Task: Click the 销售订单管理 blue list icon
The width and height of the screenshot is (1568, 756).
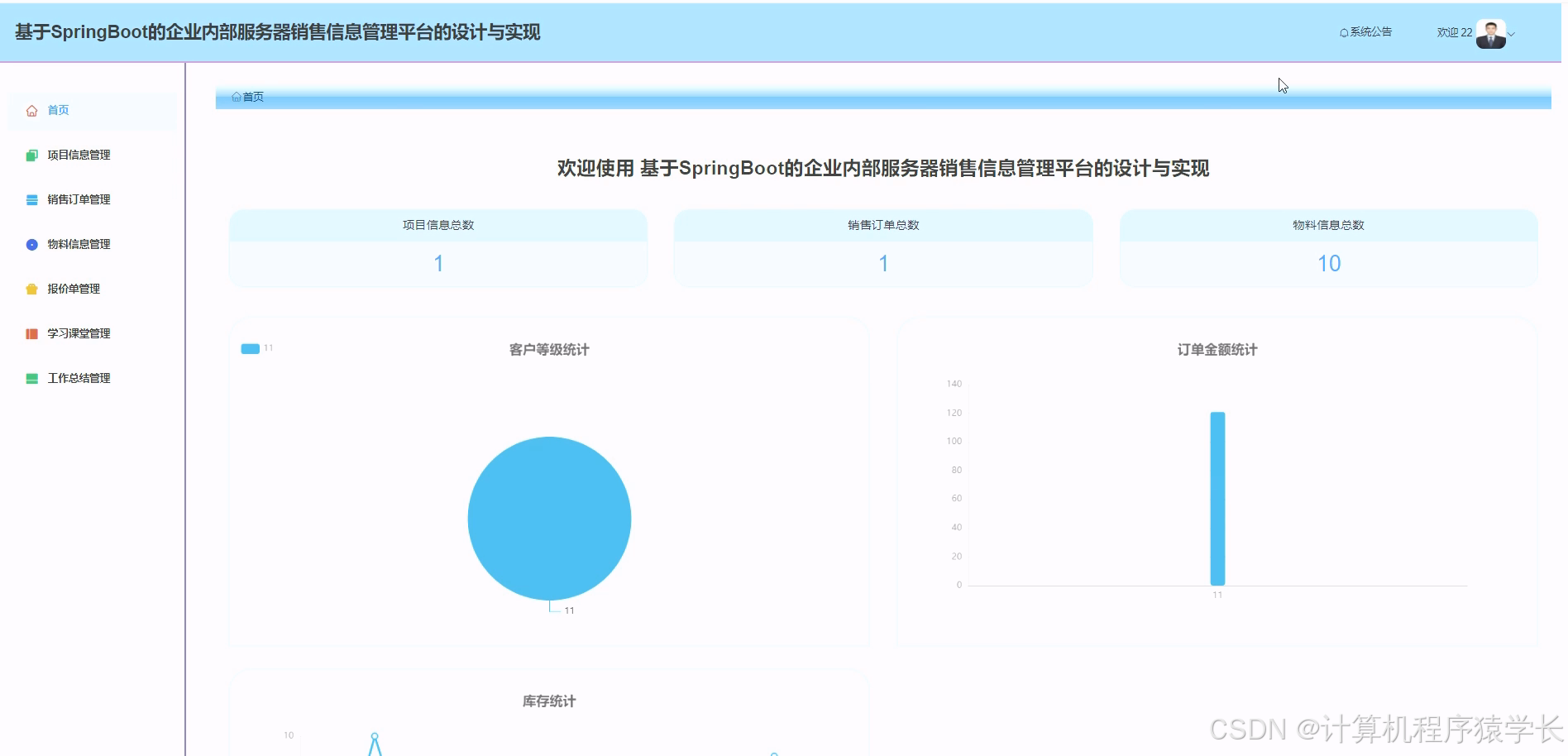Action: pyautogui.click(x=31, y=199)
